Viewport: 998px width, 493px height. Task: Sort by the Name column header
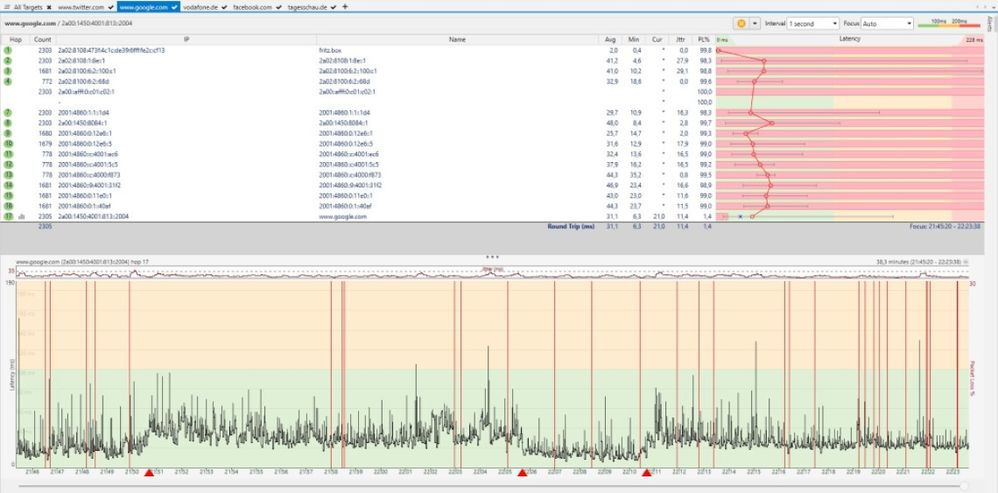point(457,39)
